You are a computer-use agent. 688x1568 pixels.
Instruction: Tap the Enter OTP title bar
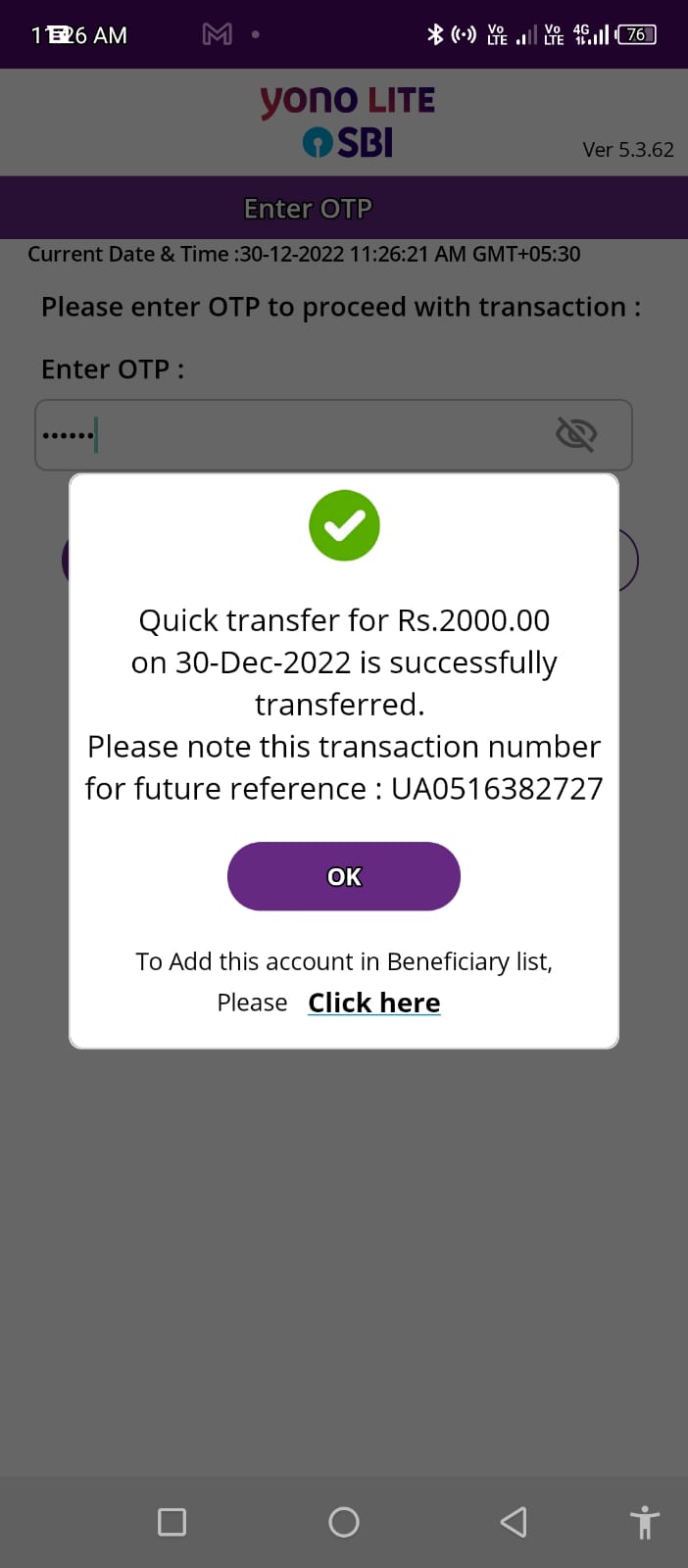(x=308, y=208)
